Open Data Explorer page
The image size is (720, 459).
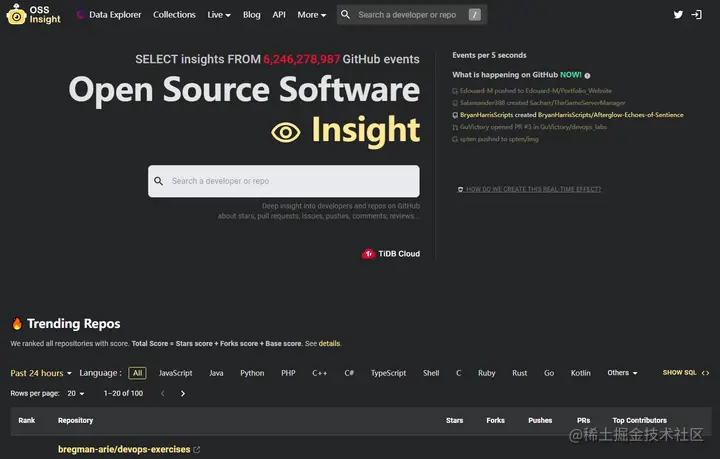(115, 15)
